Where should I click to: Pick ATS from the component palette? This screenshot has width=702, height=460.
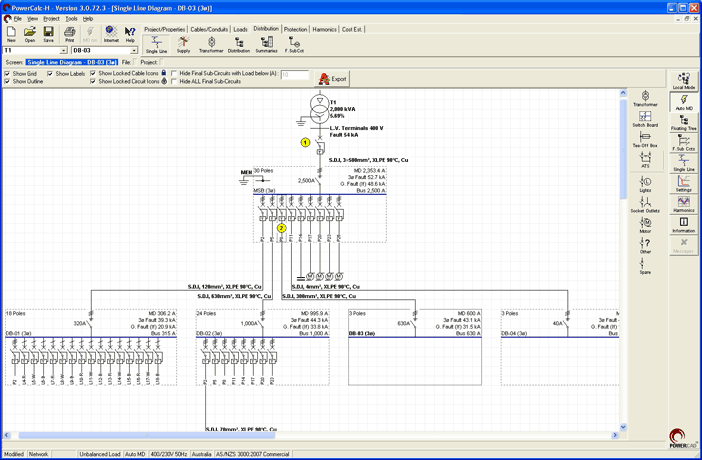coord(645,159)
